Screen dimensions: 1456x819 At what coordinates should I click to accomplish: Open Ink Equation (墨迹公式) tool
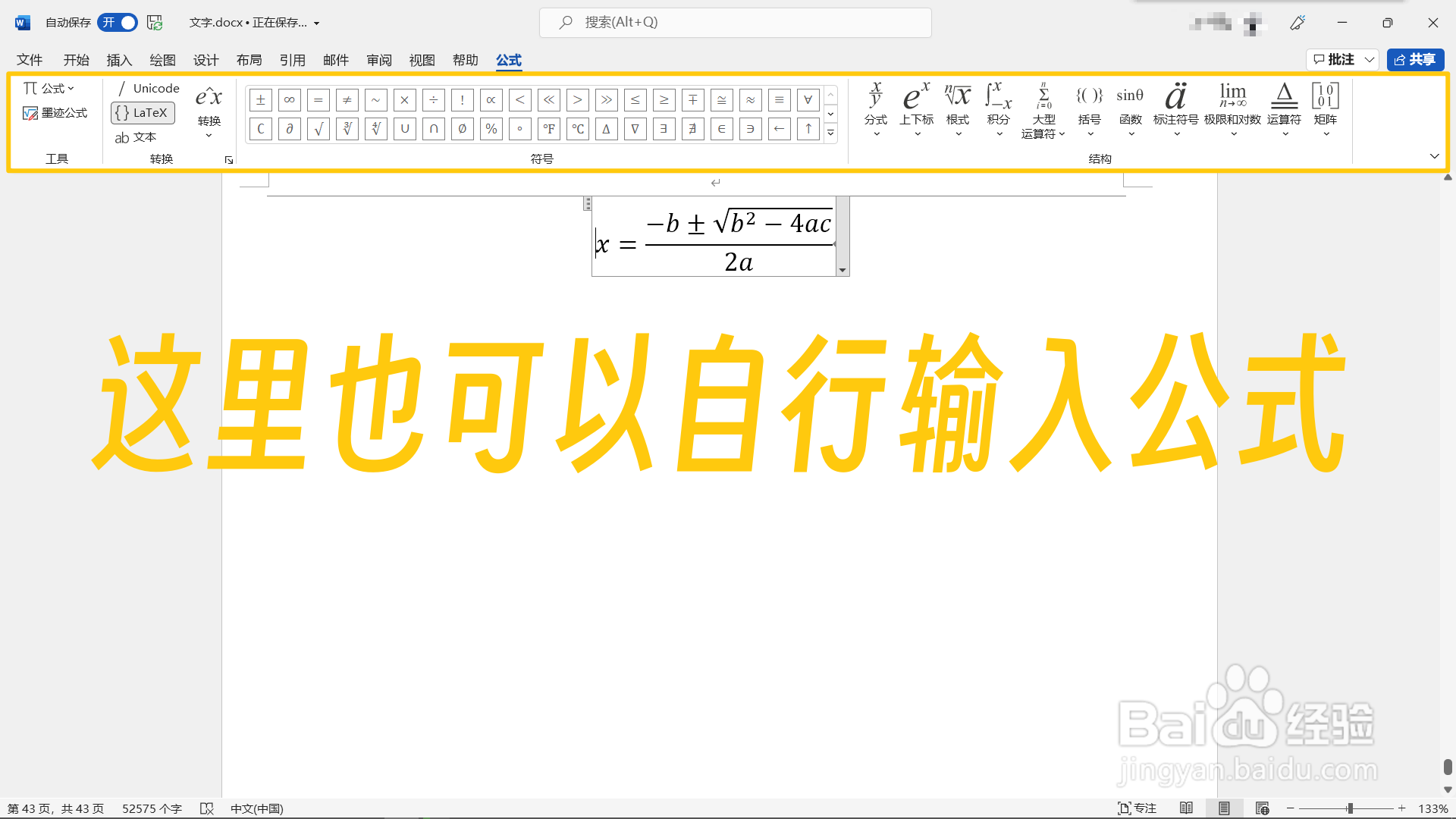(55, 113)
